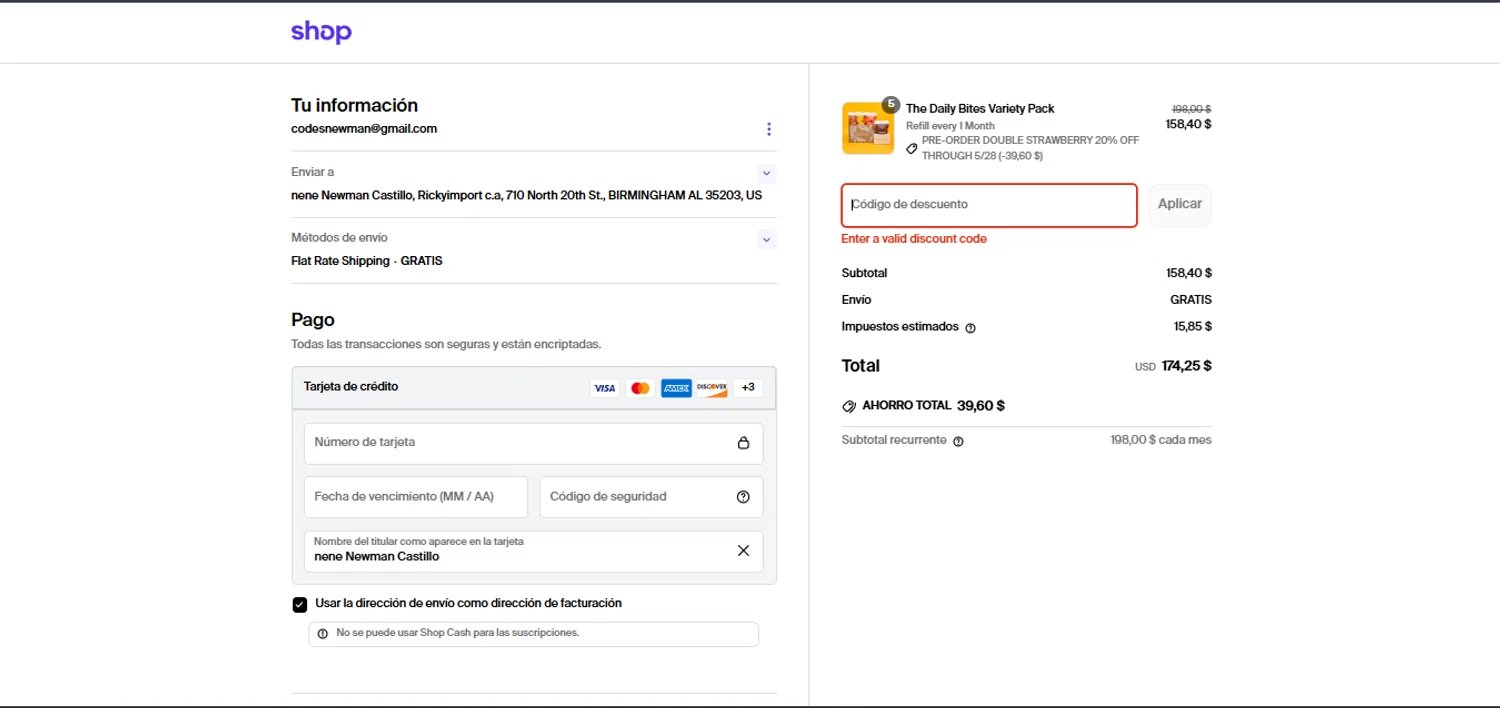The image size is (1500, 708).
Task: Click the Número de tarjeta field
Action: (x=520, y=443)
